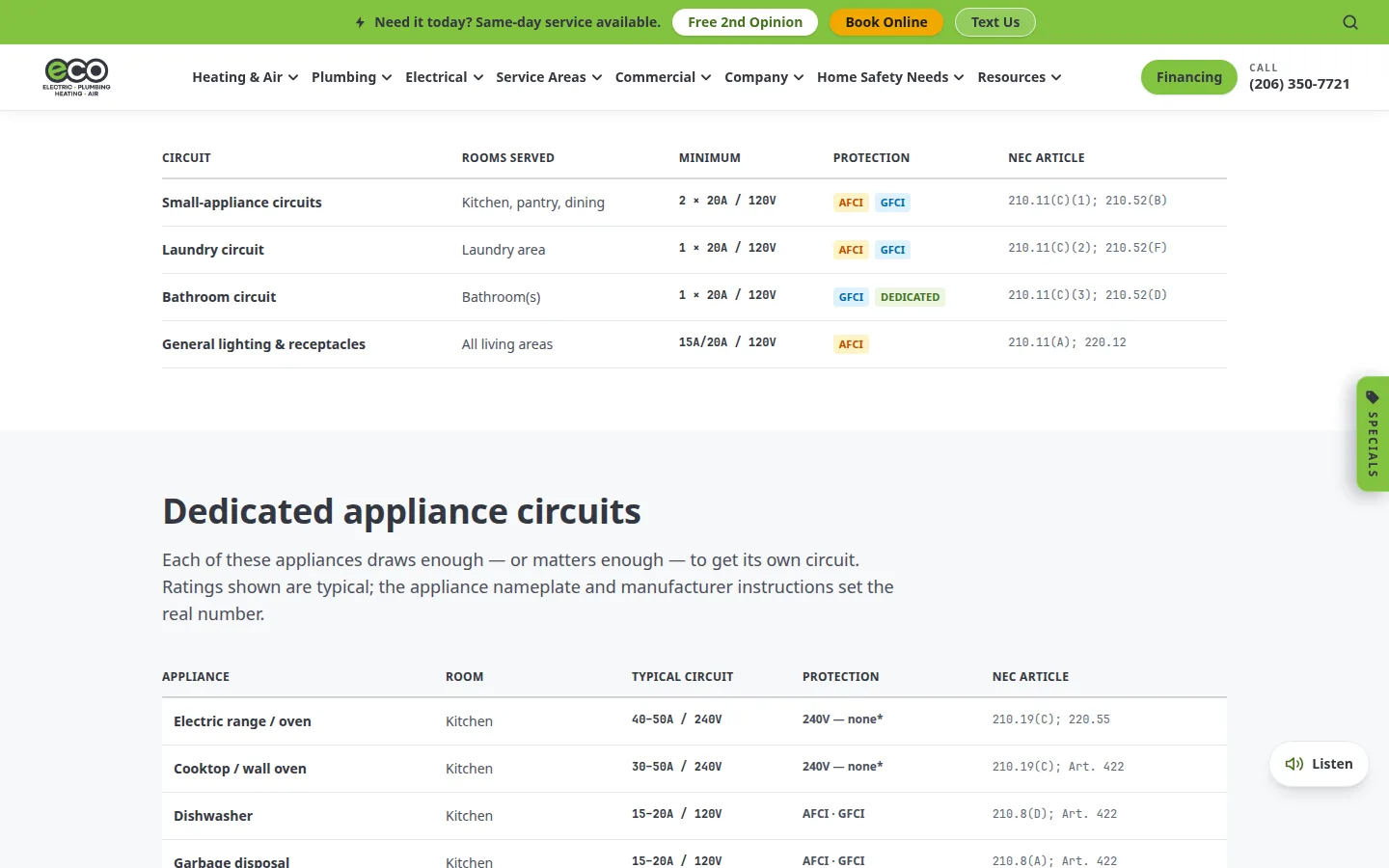Click 'AFCI · GFCI' protection in Dishwasher row
Viewport: 1389px width, 868px height.
[833, 814]
